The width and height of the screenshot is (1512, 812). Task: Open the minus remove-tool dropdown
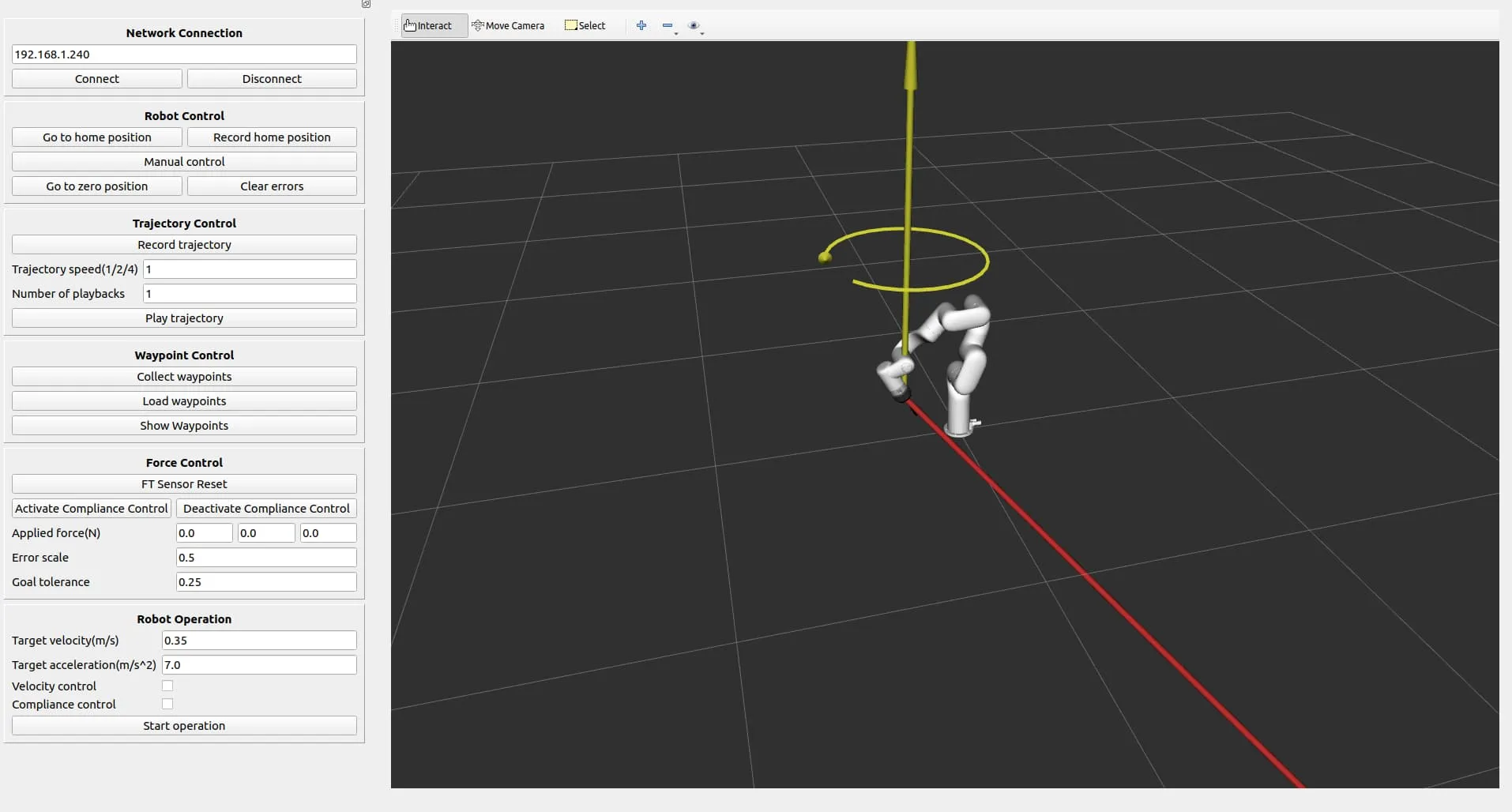tap(669, 26)
